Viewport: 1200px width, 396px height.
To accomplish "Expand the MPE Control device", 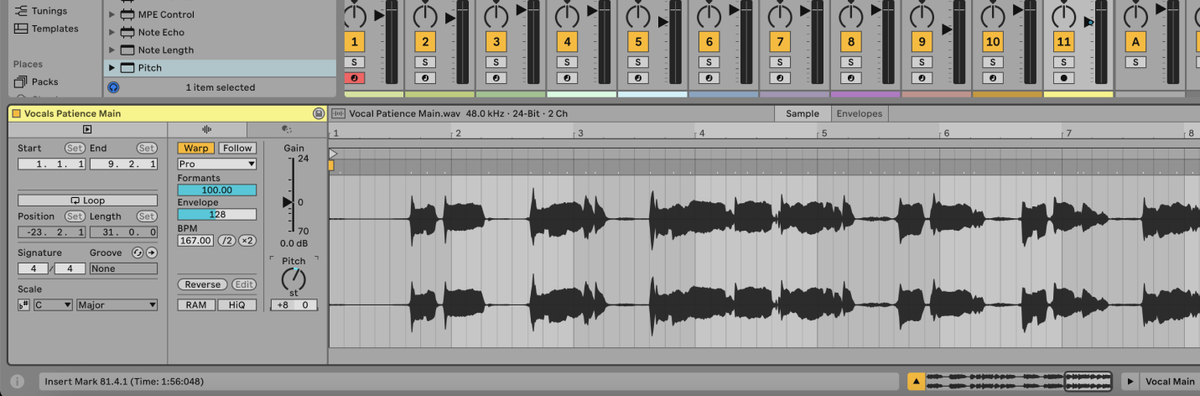I will (x=112, y=15).
